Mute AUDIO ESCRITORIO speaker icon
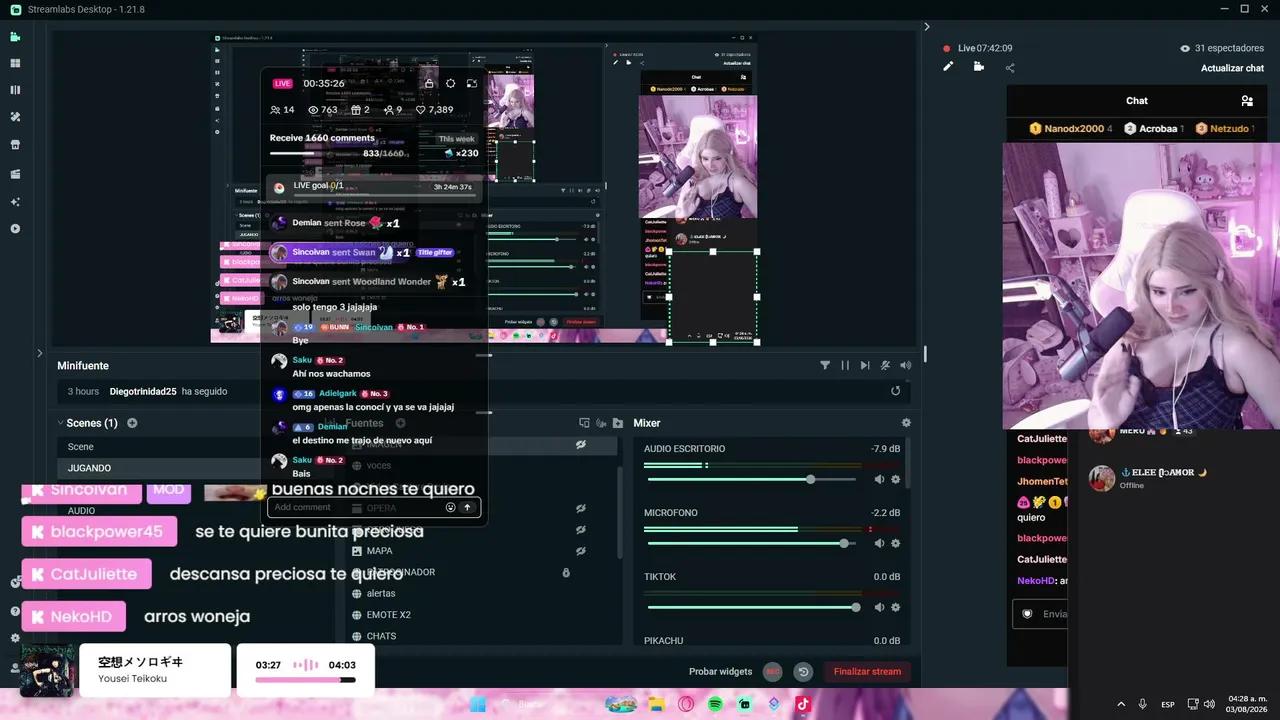 tap(879, 480)
